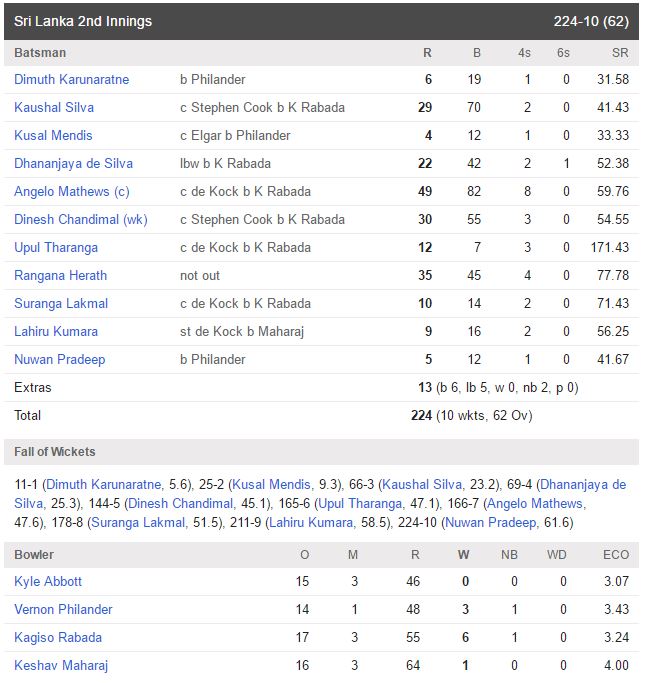Click Lahiru Kumara in the batsman table
Screen dimensions: 647x683
click(x=56, y=331)
